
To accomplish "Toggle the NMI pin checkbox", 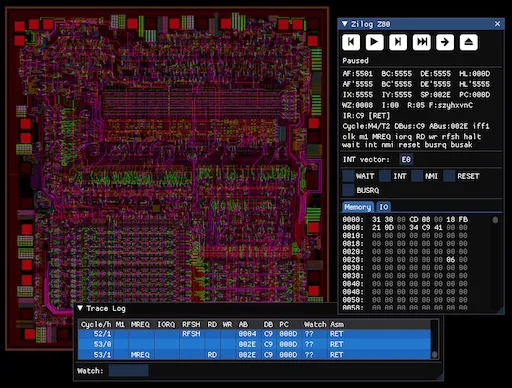I will click(417, 176).
